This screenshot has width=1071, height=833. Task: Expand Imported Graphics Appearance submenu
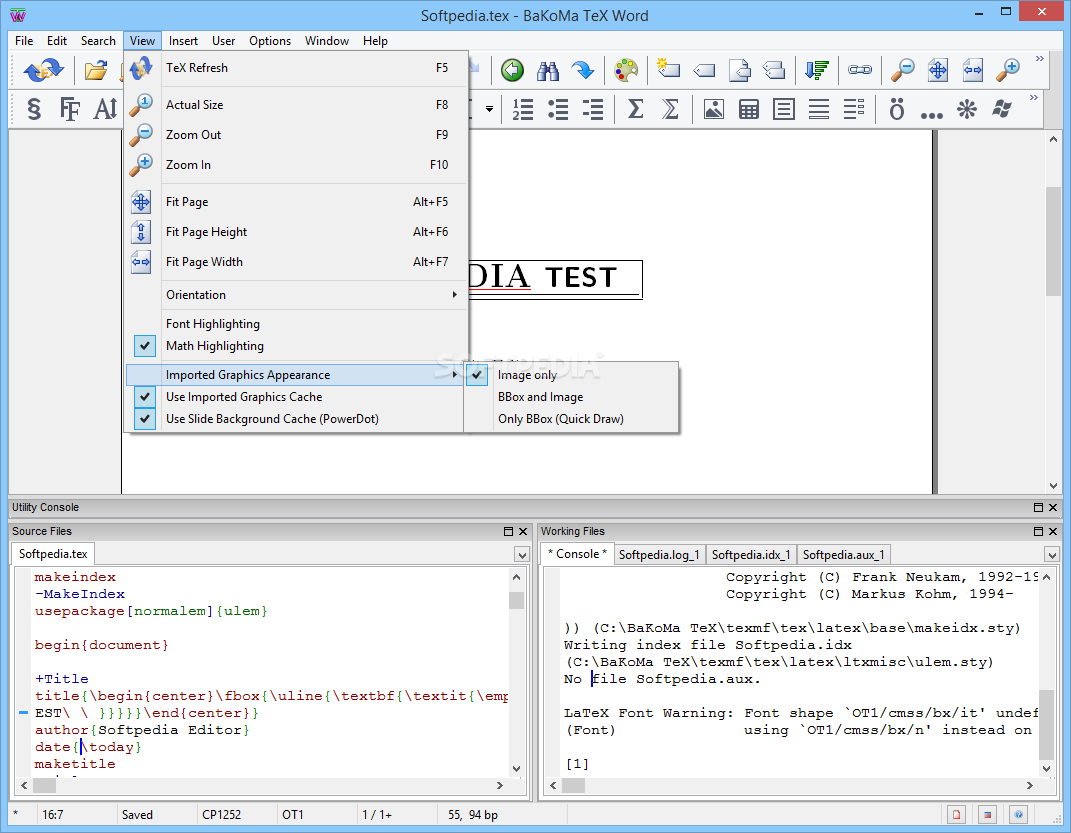[294, 375]
